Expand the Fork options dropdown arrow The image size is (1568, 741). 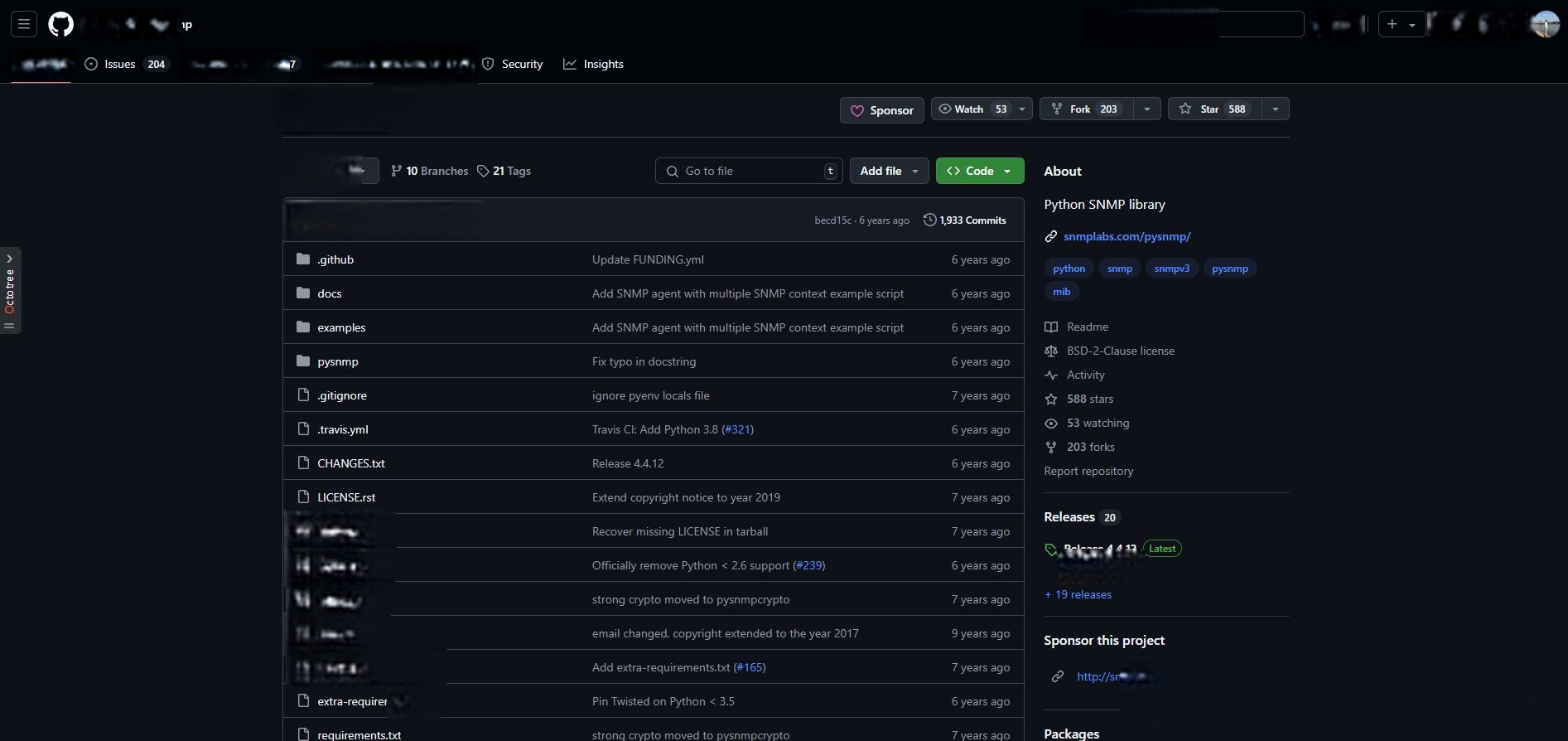click(1146, 109)
